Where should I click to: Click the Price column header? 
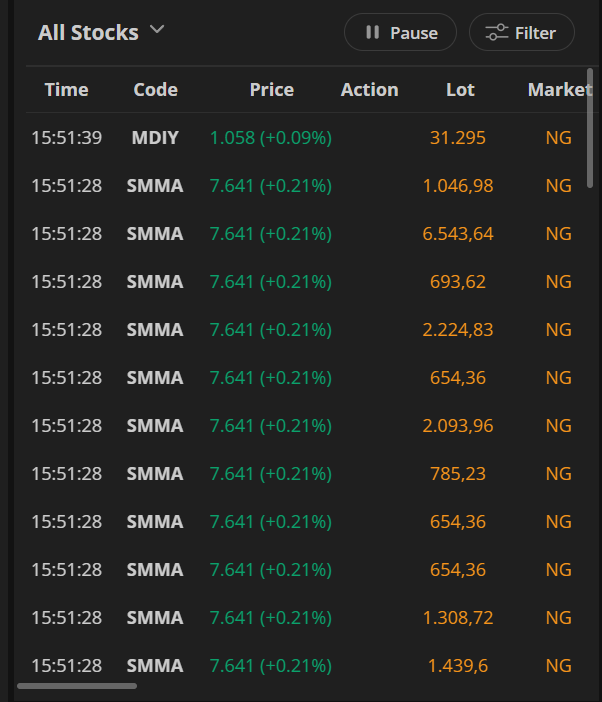[x=271, y=90]
